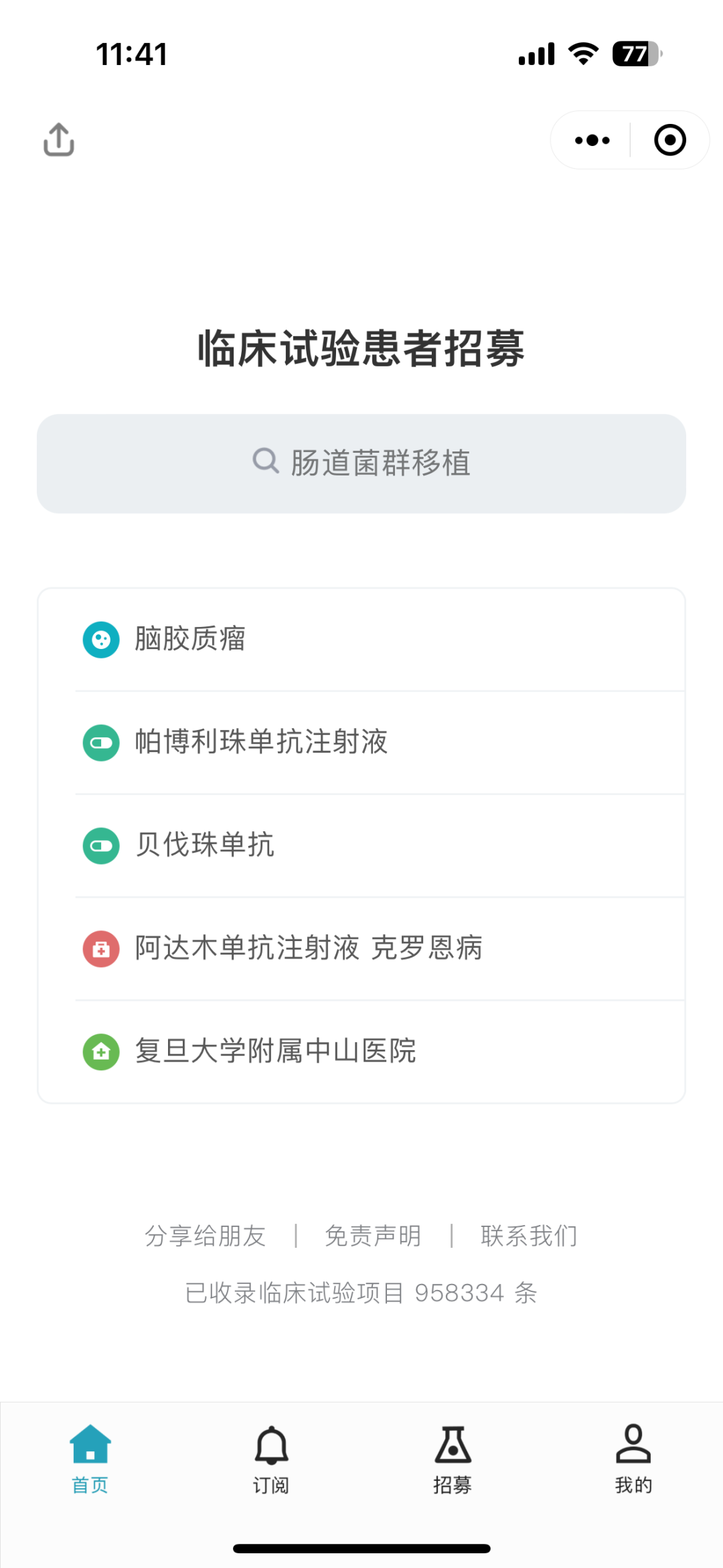This screenshot has height=1568, width=723.
Task: Tap the red medical kit icon
Action: [101, 949]
